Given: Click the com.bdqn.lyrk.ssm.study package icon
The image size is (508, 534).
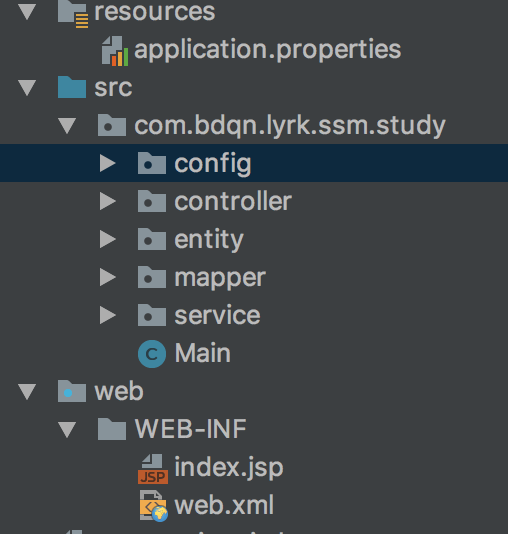Looking at the screenshot, I should (112, 125).
